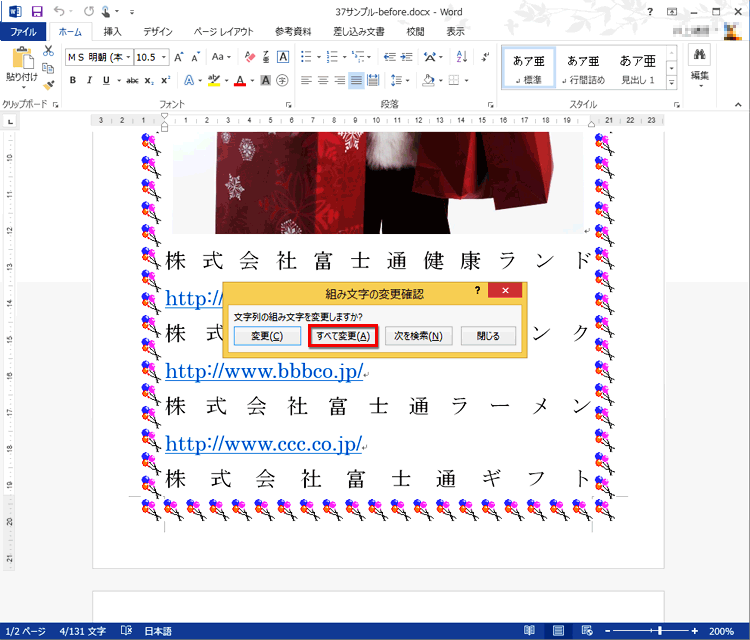Select the Format Painter brush
Viewport: 750px width, 640px height.
48,85
